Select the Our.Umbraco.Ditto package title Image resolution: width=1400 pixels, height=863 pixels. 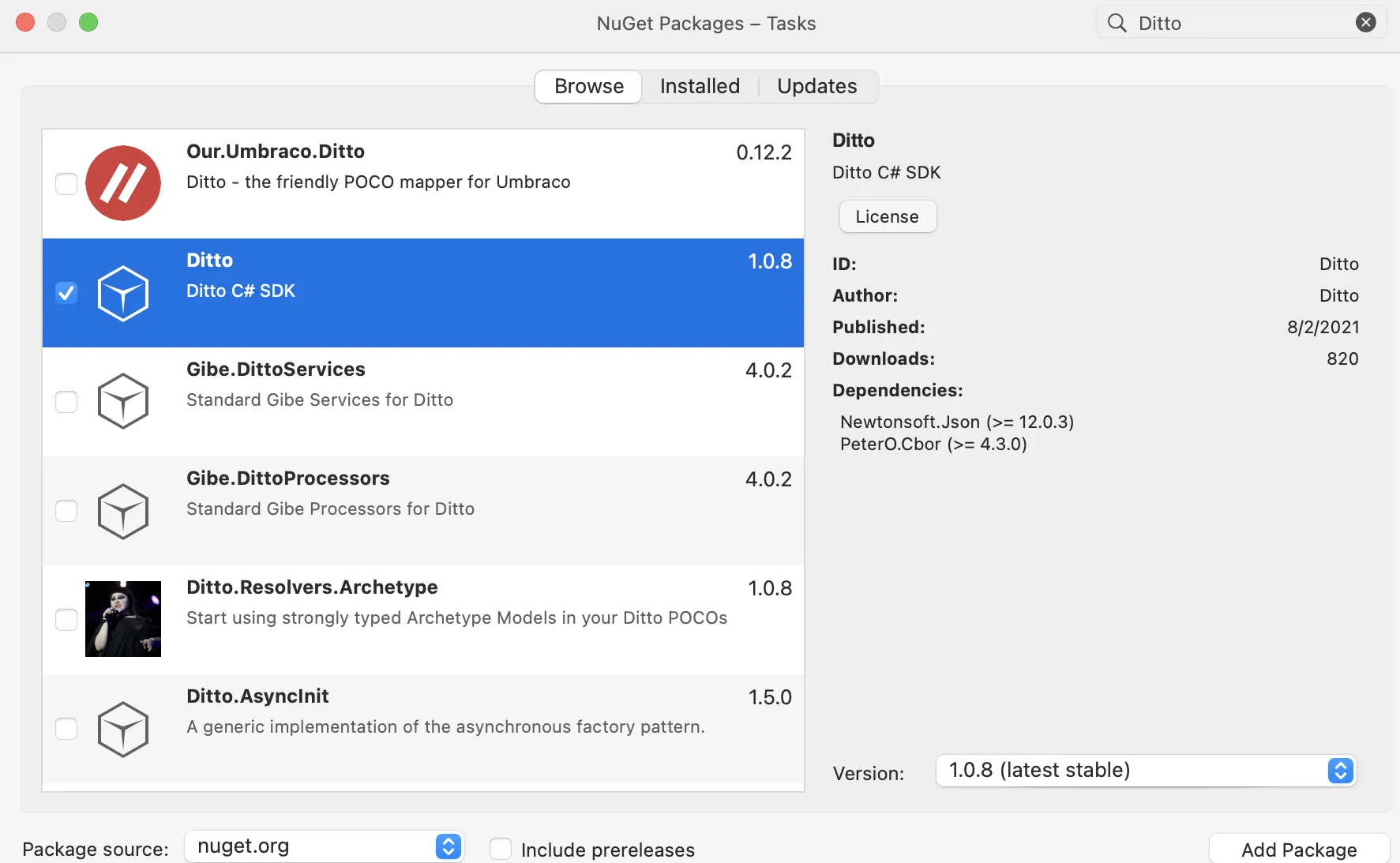coord(276,152)
